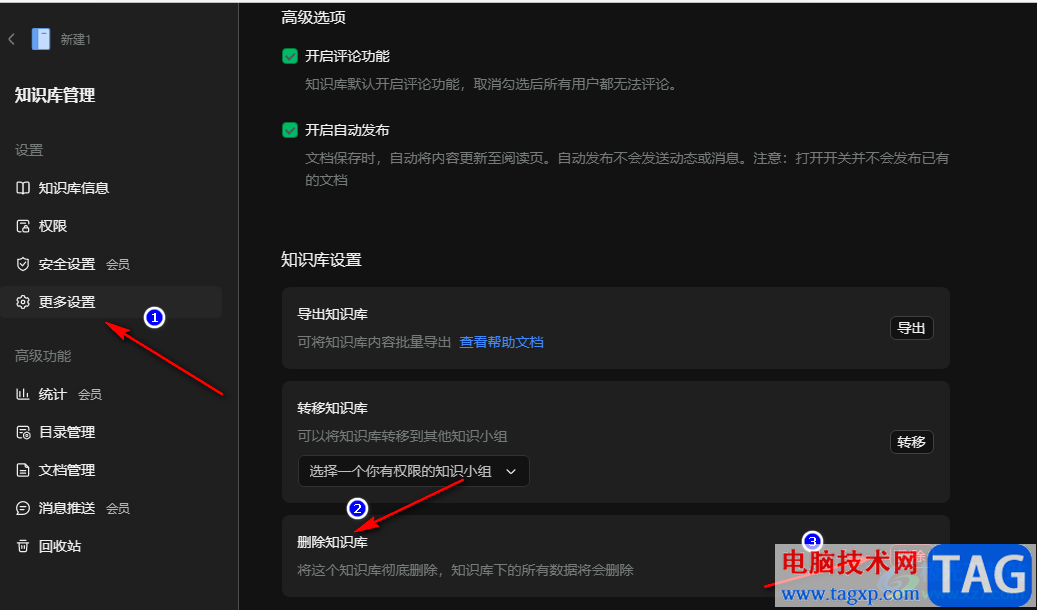Click the 会员 badge beside 消息推送
The image size is (1037, 610).
[118, 509]
